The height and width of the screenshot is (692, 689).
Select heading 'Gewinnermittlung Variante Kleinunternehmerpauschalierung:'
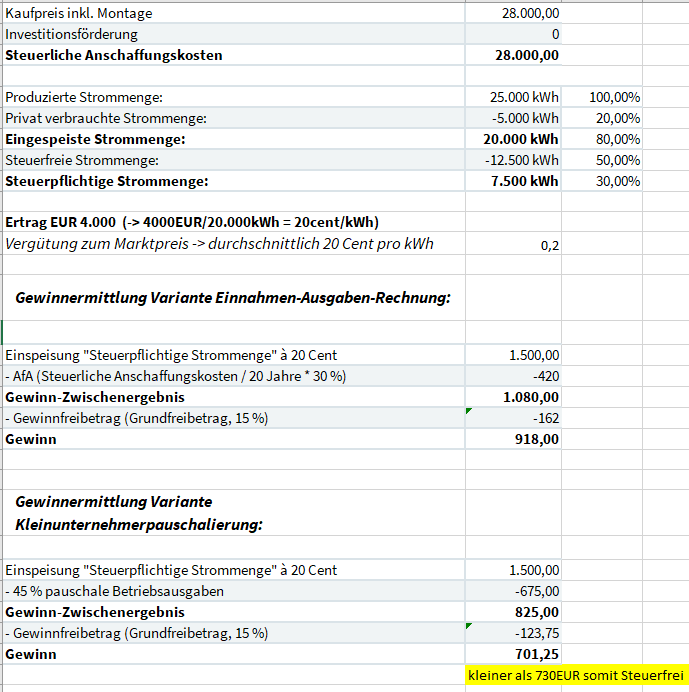point(139,513)
